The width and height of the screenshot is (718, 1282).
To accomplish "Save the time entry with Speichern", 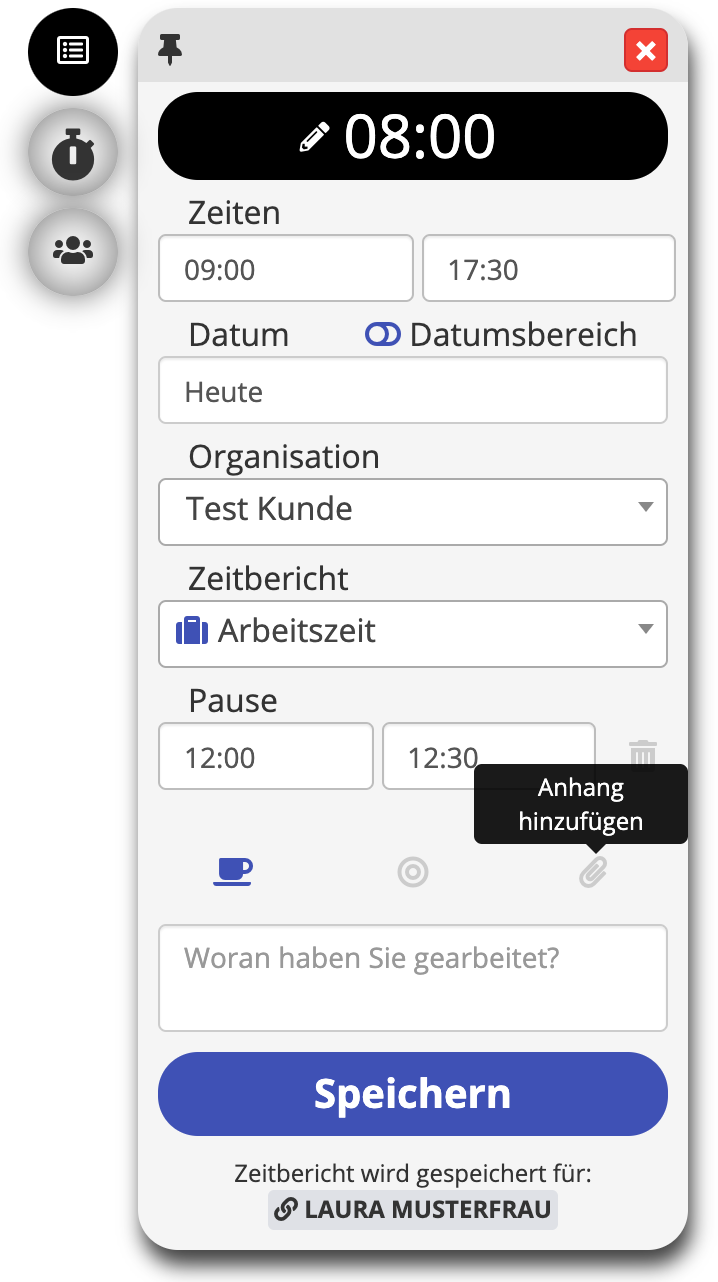I will (412, 1094).
